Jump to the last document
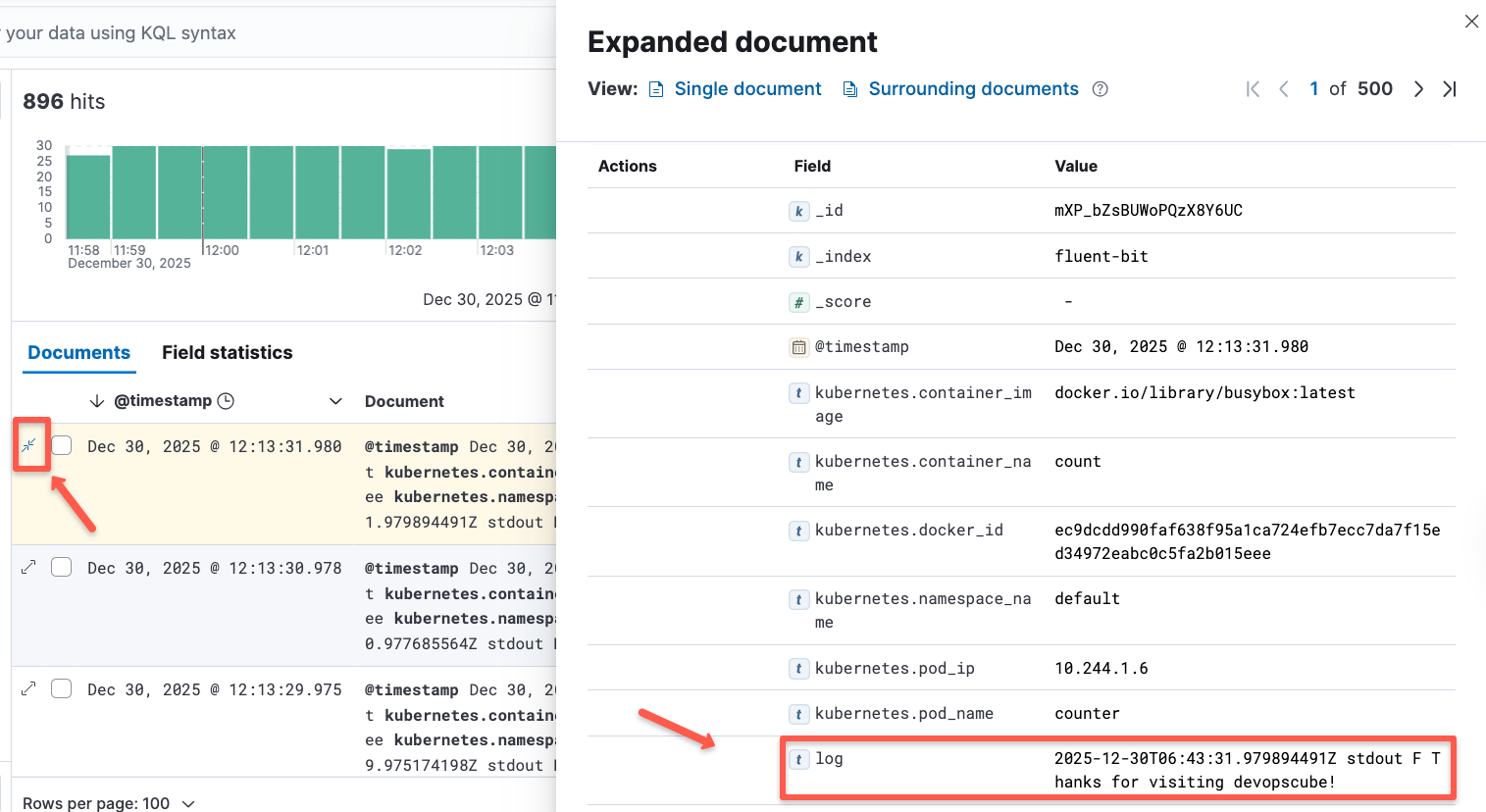The image size is (1486, 812). [x=1450, y=89]
